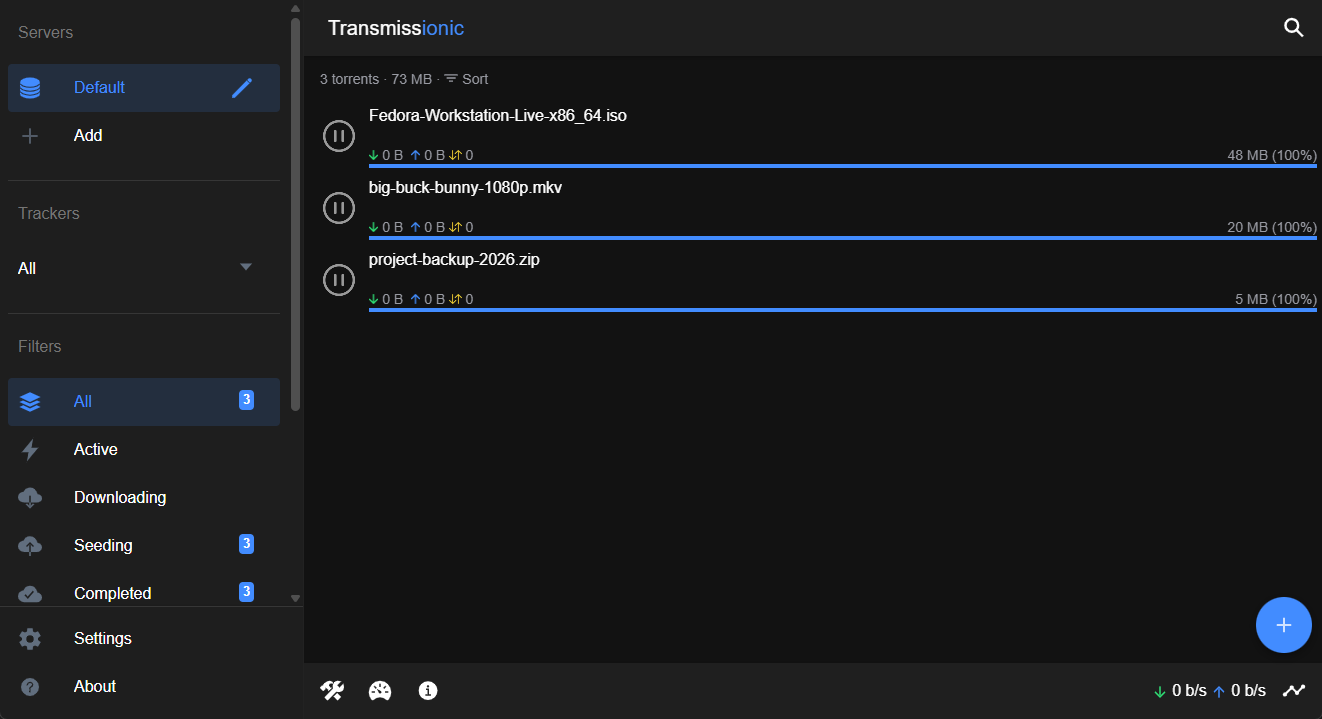This screenshot has width=1322, height=719.
Task: Open the Sort options
Action: (466, 79)
